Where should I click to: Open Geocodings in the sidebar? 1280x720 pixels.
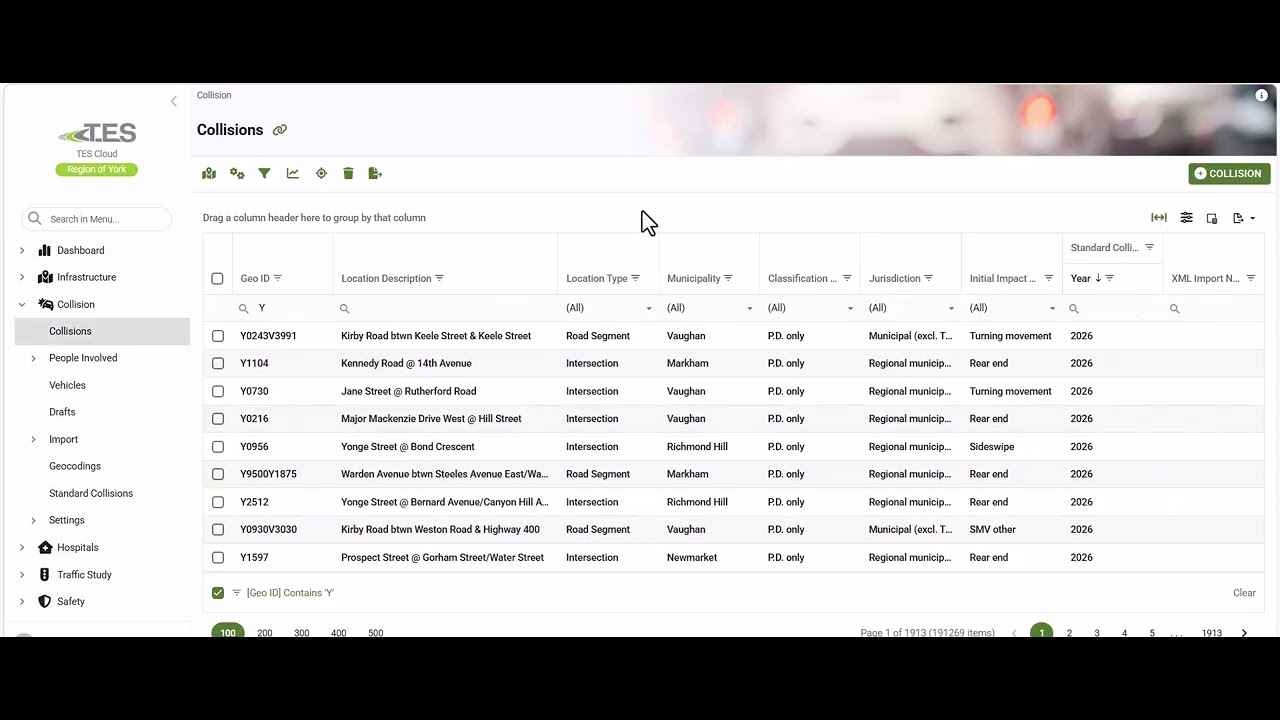(75, 466)
